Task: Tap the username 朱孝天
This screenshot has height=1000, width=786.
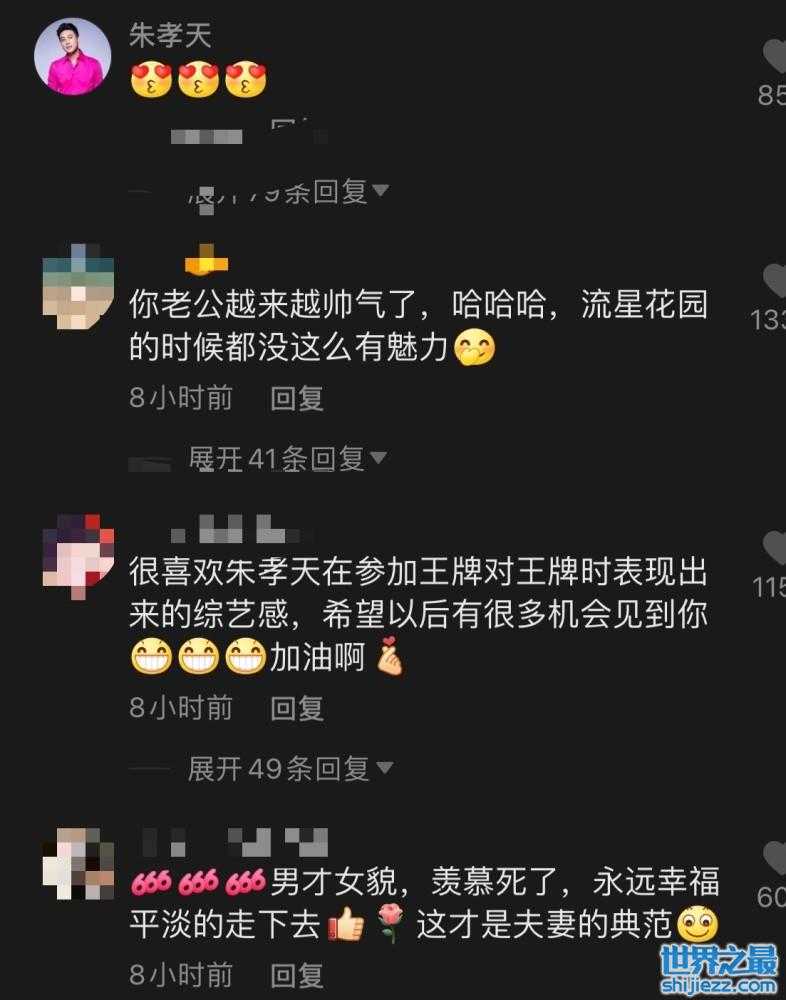Action: click(x=170, y=34)
